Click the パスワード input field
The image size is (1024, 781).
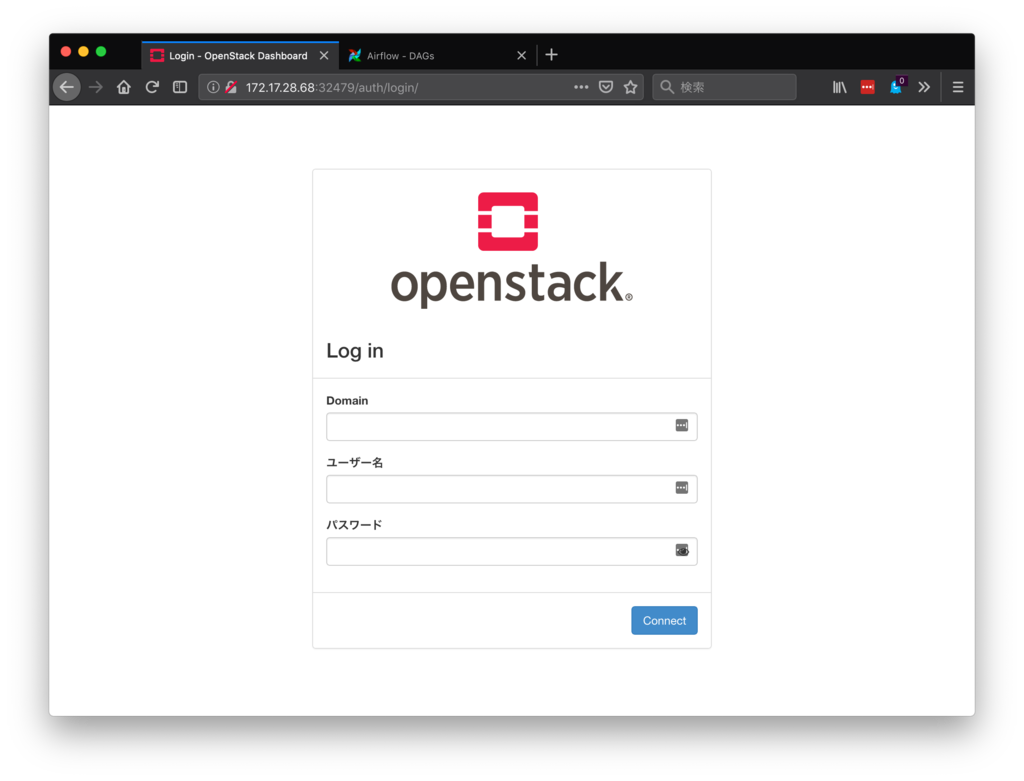point(511,551)
